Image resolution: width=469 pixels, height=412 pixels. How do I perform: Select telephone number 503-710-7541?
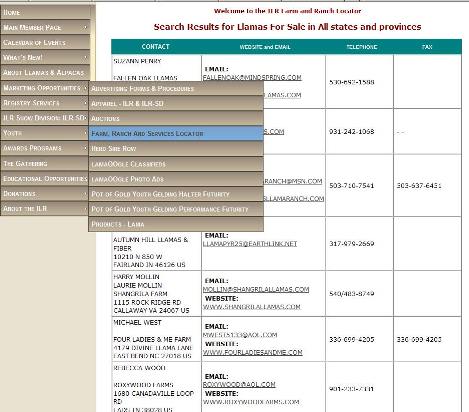[352, 186]
